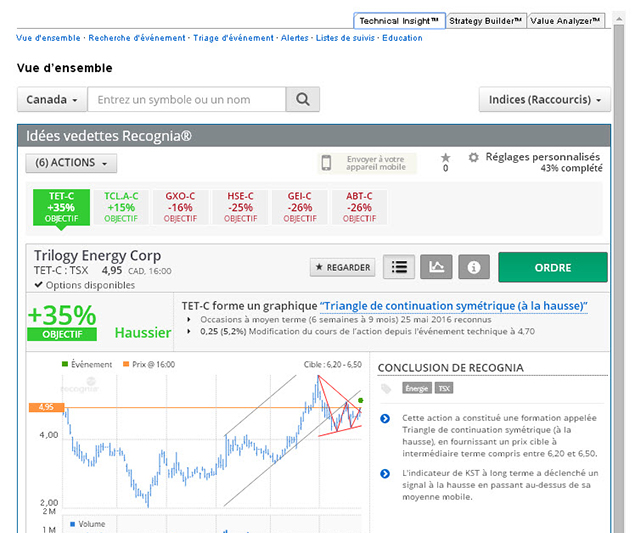
Task: Select the GXO-C -16% idea tile
Action: click(180, 207)
